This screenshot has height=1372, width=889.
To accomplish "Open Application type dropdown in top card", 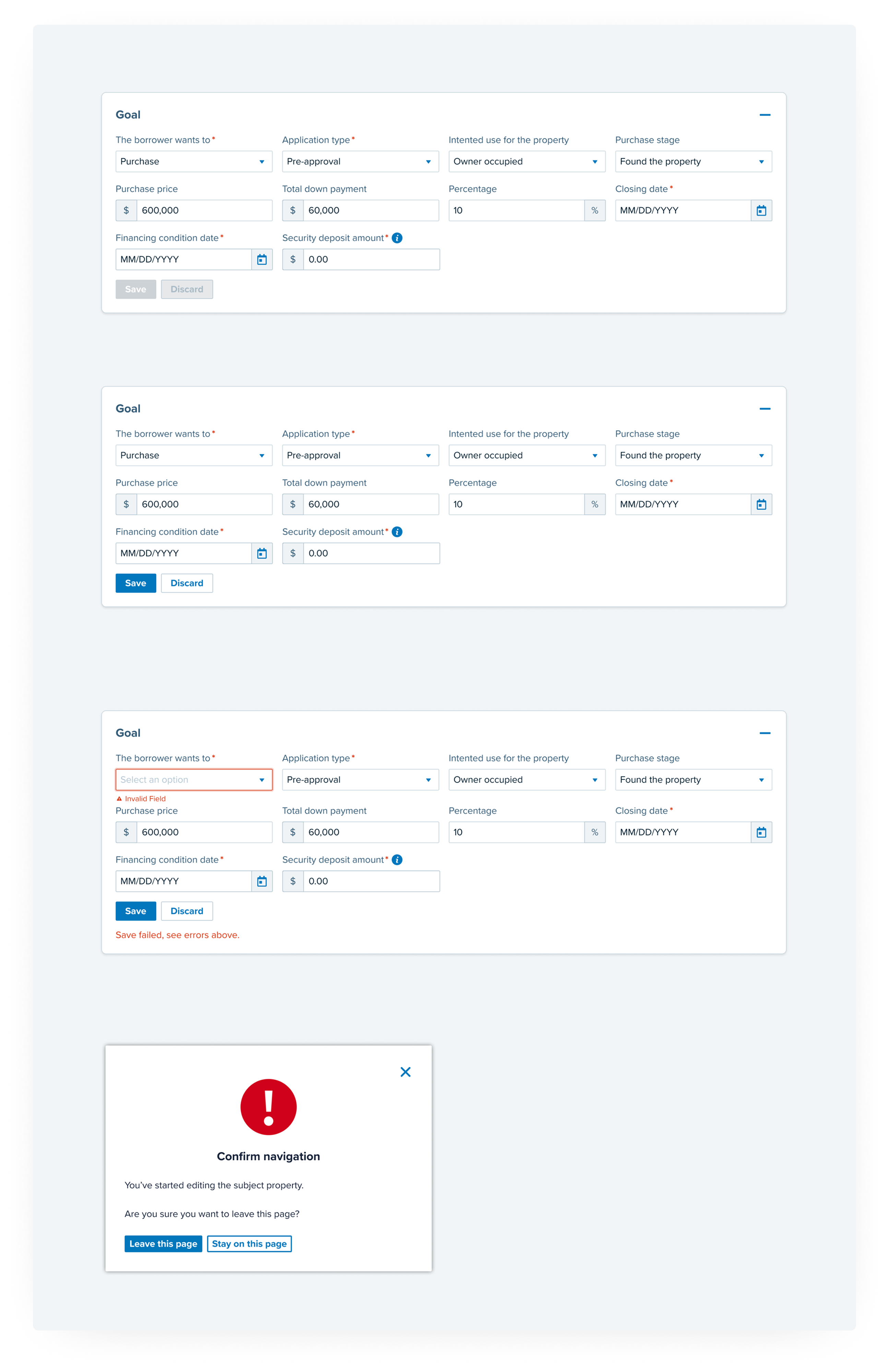I will click(x=360, y=161).
